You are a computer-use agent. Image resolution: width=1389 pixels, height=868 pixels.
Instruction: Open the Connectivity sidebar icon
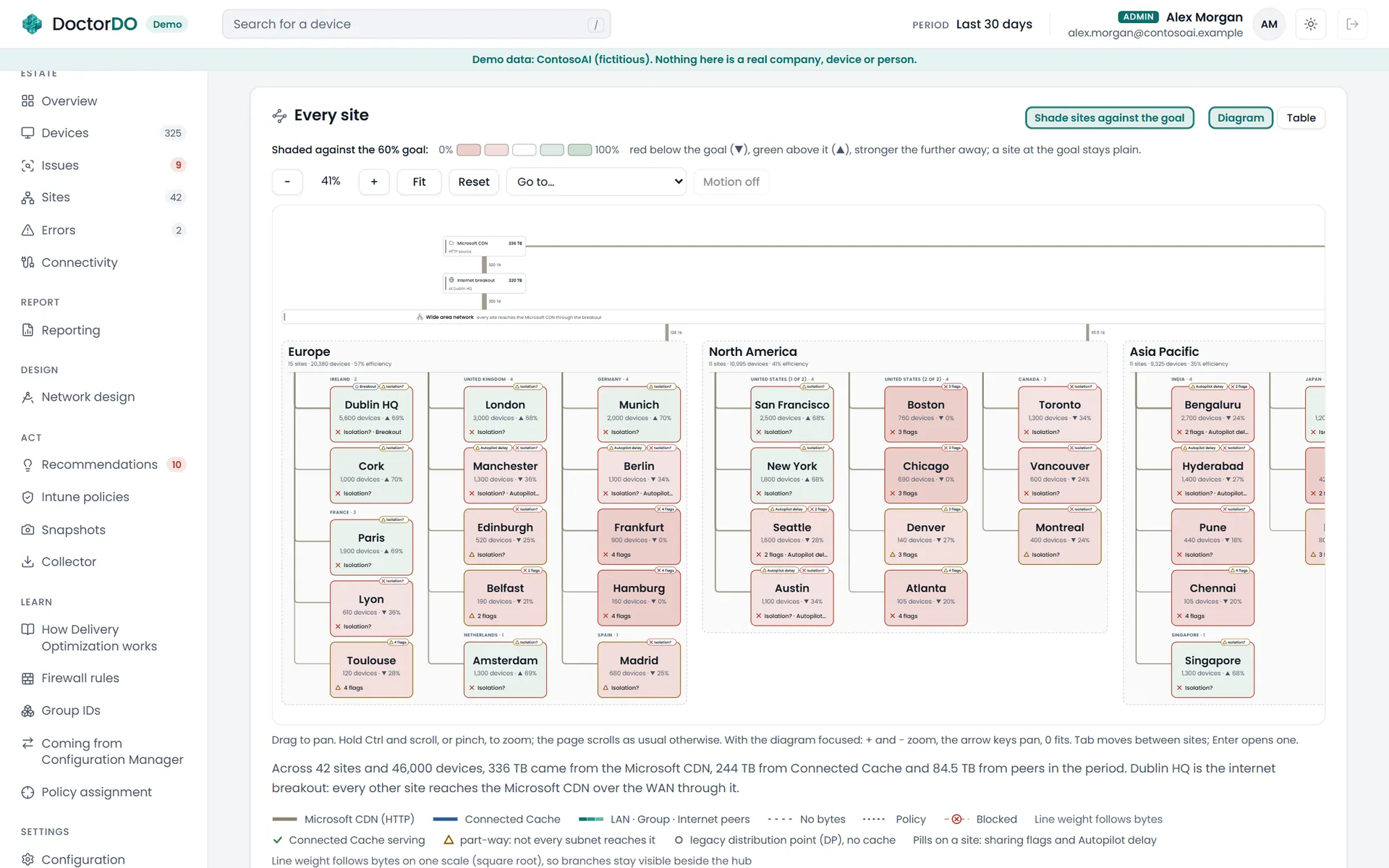click(x=27, y=263)
